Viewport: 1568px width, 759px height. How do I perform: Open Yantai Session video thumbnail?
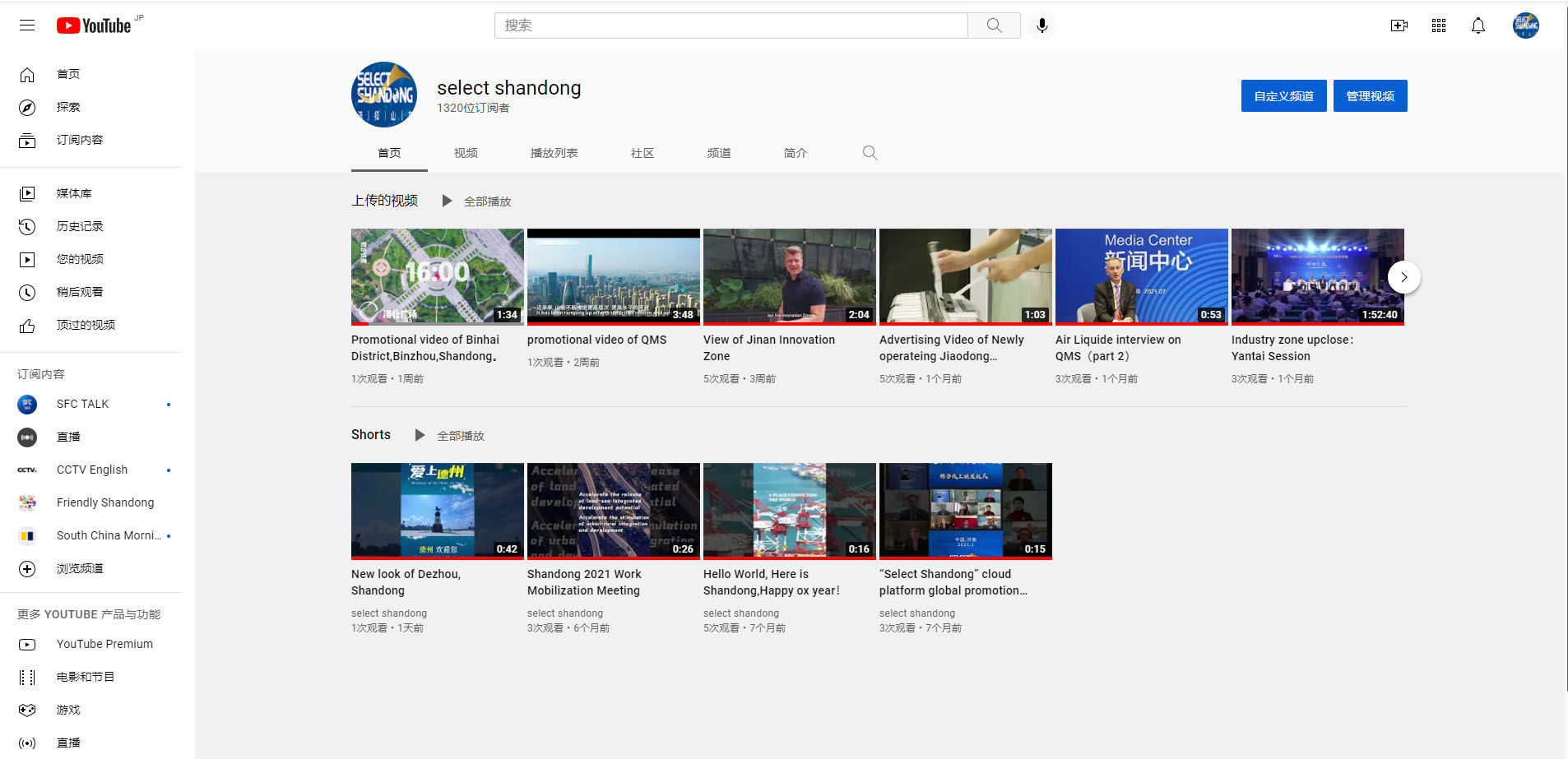[x=1318, y=276]
